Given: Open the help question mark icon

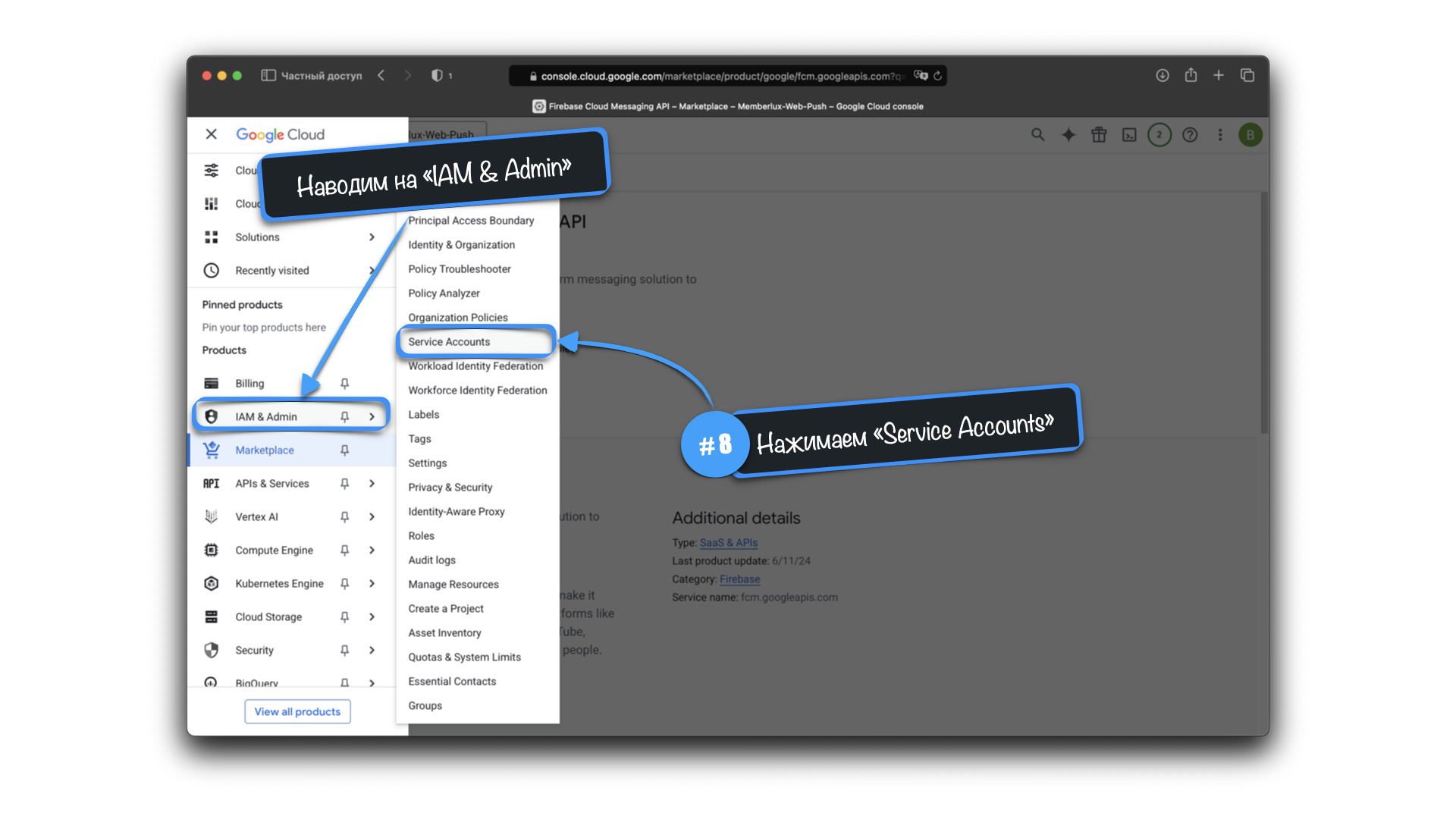Looking at the screenshot, I should (x=1190, y=135).
